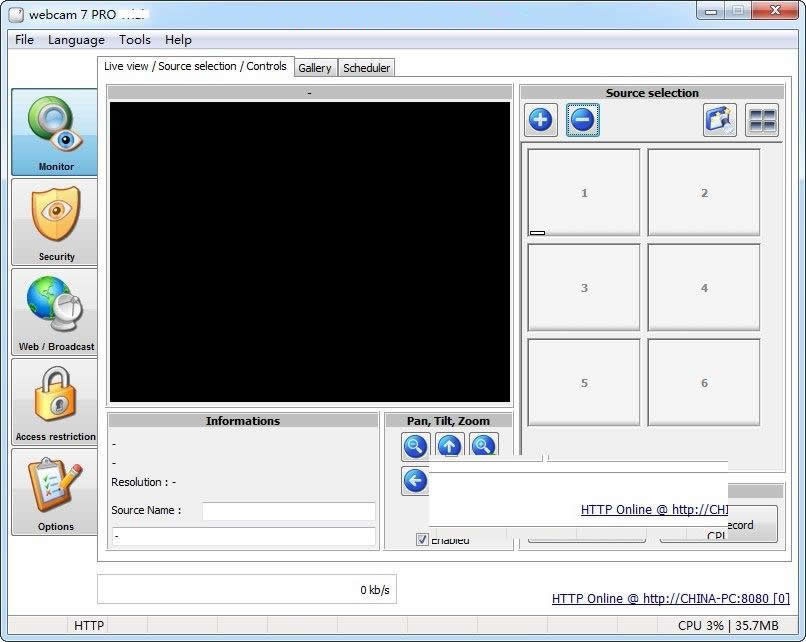Click the HTTP status bar entry
This screenshot has height=642, width=806.
(x=89, y=625)
